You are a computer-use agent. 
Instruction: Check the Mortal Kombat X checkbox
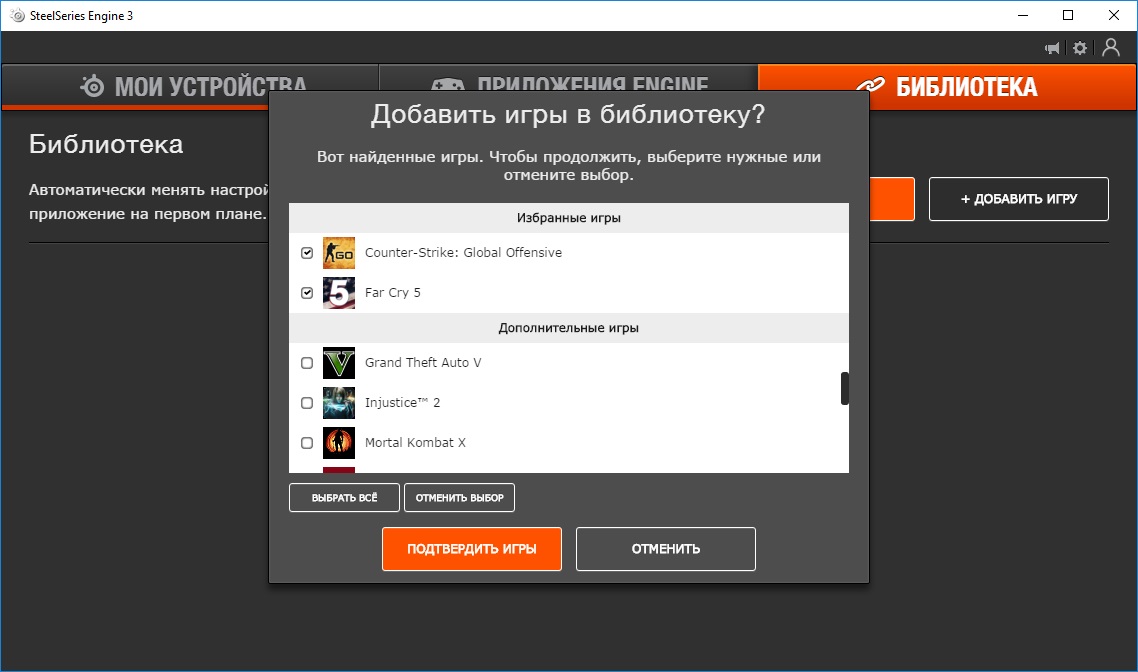[x=307, y=443]
